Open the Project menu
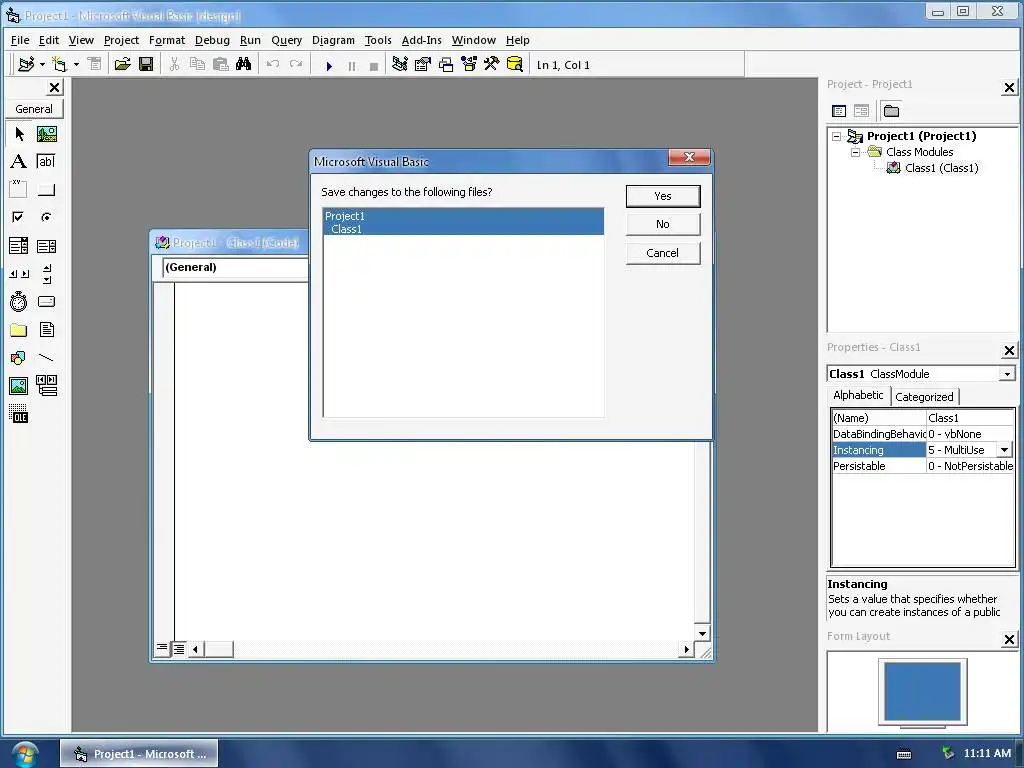This screenshot has width=1024, height=768. (121, 40)
